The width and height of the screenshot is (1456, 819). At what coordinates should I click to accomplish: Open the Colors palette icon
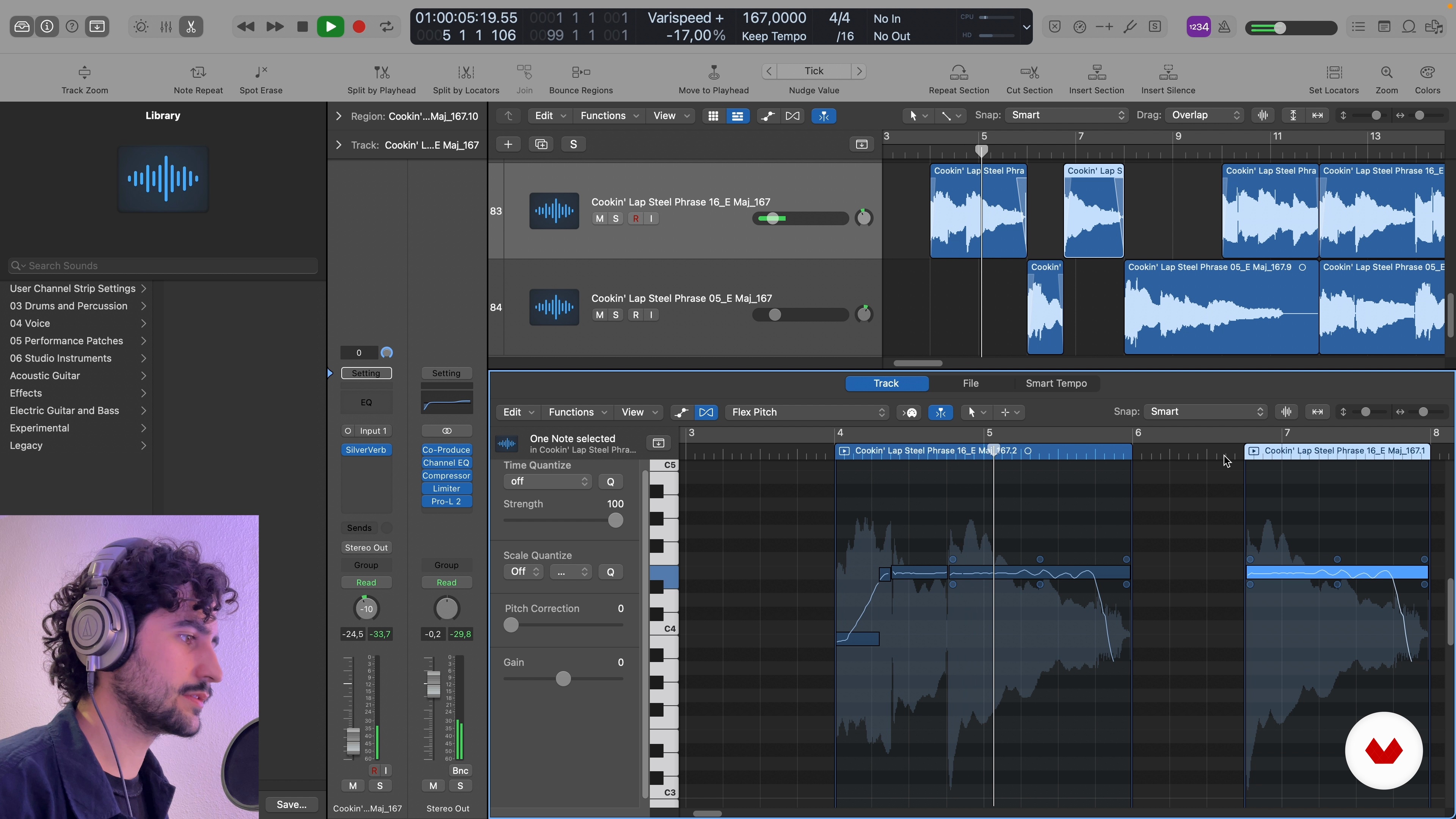pyautogui.click(x=1427, y=72)
